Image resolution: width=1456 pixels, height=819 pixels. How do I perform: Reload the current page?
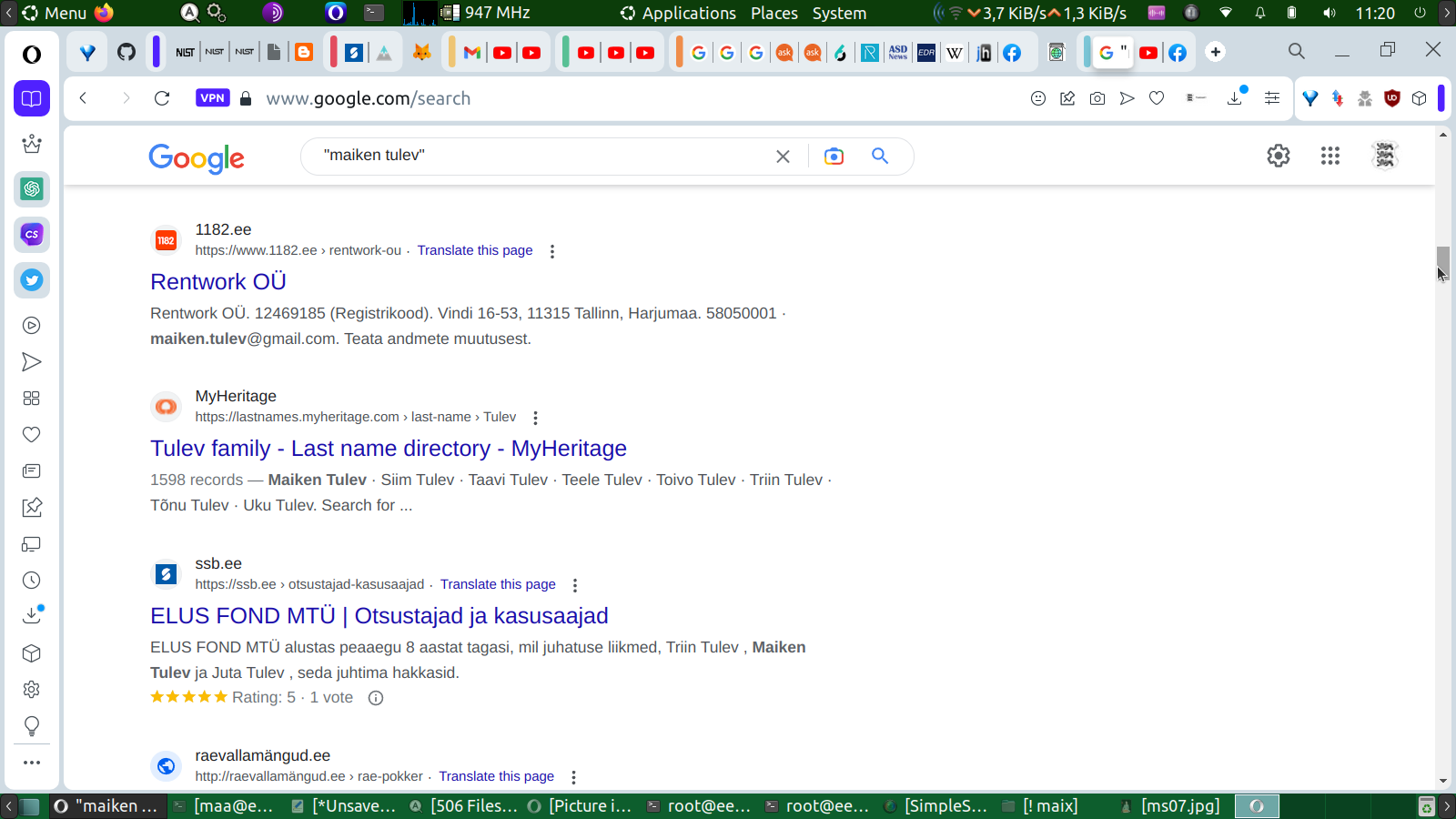pos(162,98)
